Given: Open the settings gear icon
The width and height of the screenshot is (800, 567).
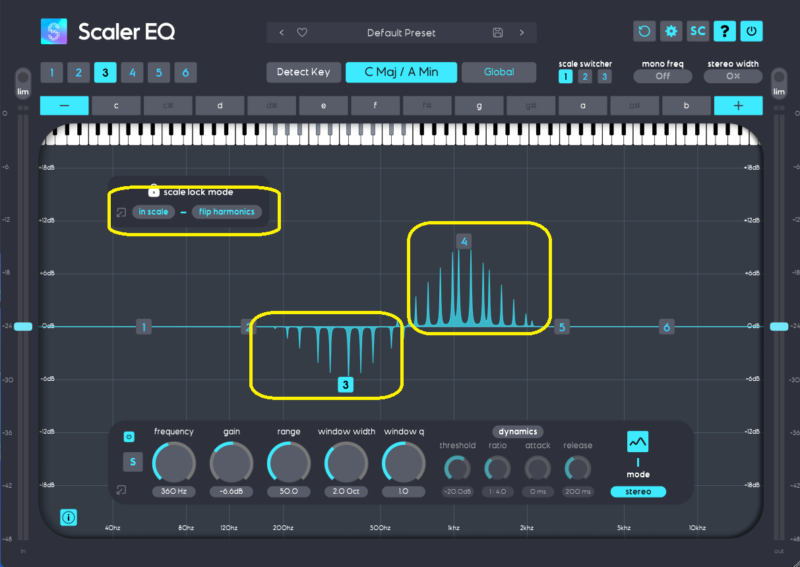Looking at the screenshot, I should point(671,32).
